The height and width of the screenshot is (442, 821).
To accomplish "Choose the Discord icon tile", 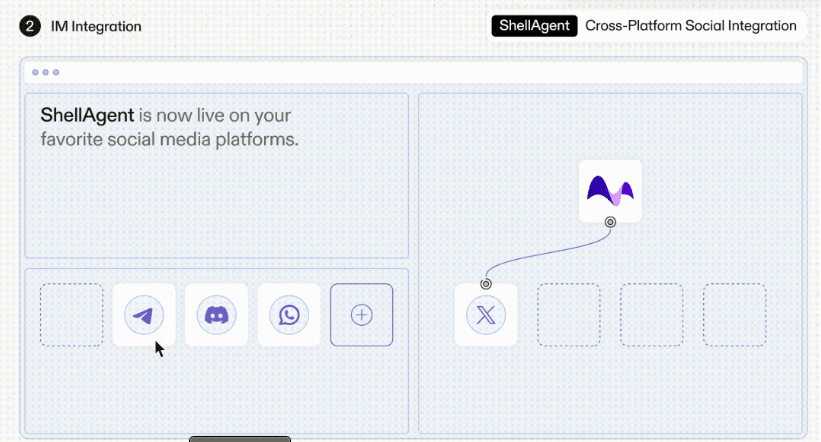I will pos(216,315).
